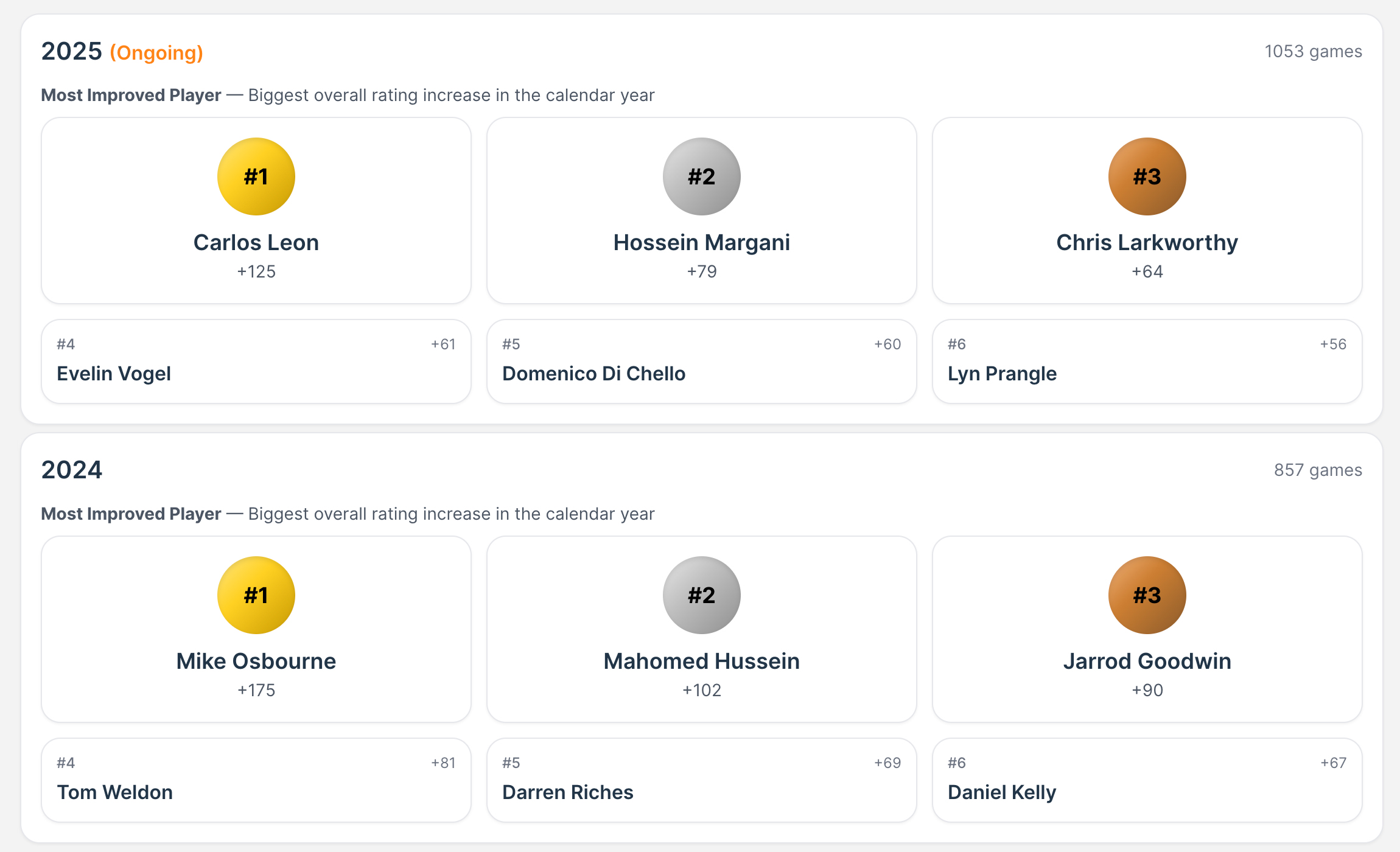Click the 2024 silver #2 medal badge
Viewport: 1400px width, 852px height.
(x=702, y=595)
